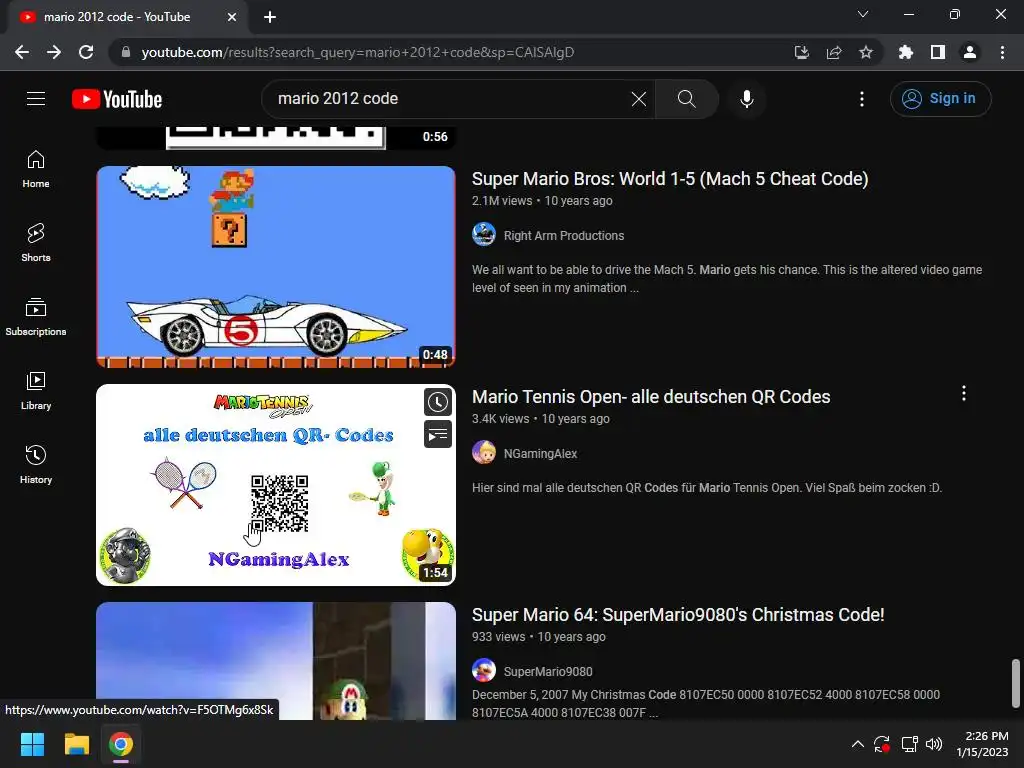
Task: Open Right Arm Productions channel avatar
Action: click(484, 235)
